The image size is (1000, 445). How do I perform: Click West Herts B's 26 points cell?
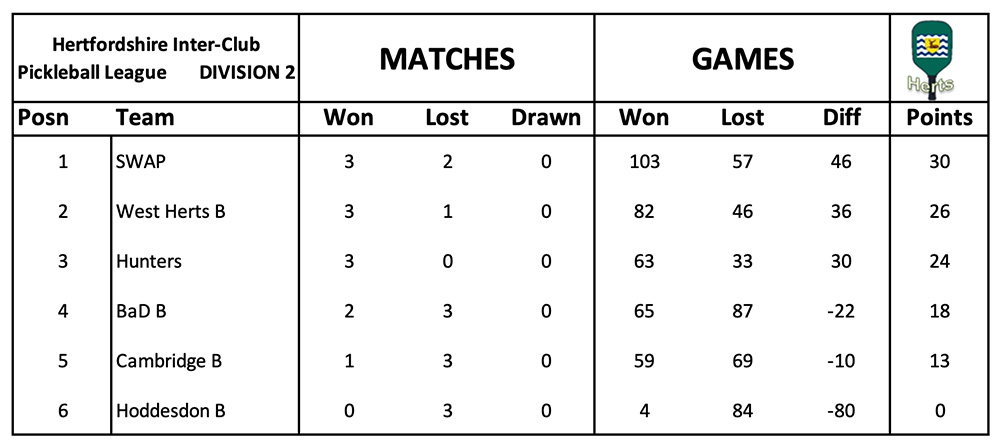938,211
